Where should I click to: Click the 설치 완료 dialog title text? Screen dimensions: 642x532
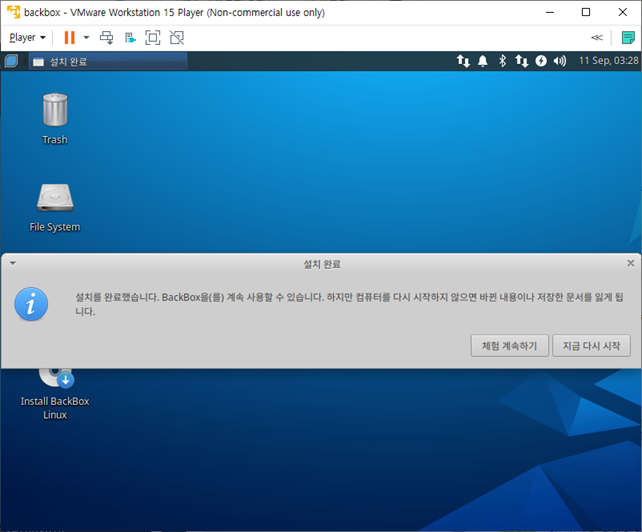(322, 264)
